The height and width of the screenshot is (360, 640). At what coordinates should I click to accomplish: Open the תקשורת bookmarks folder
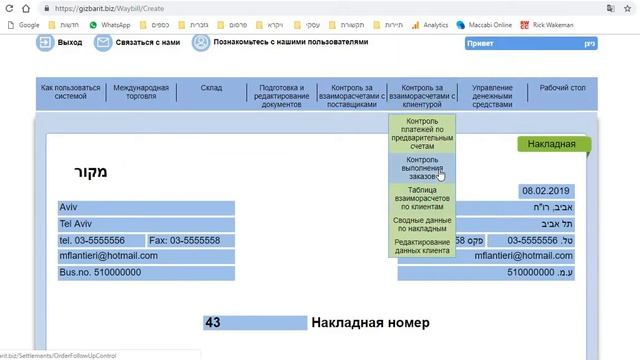tap(347, 25)
